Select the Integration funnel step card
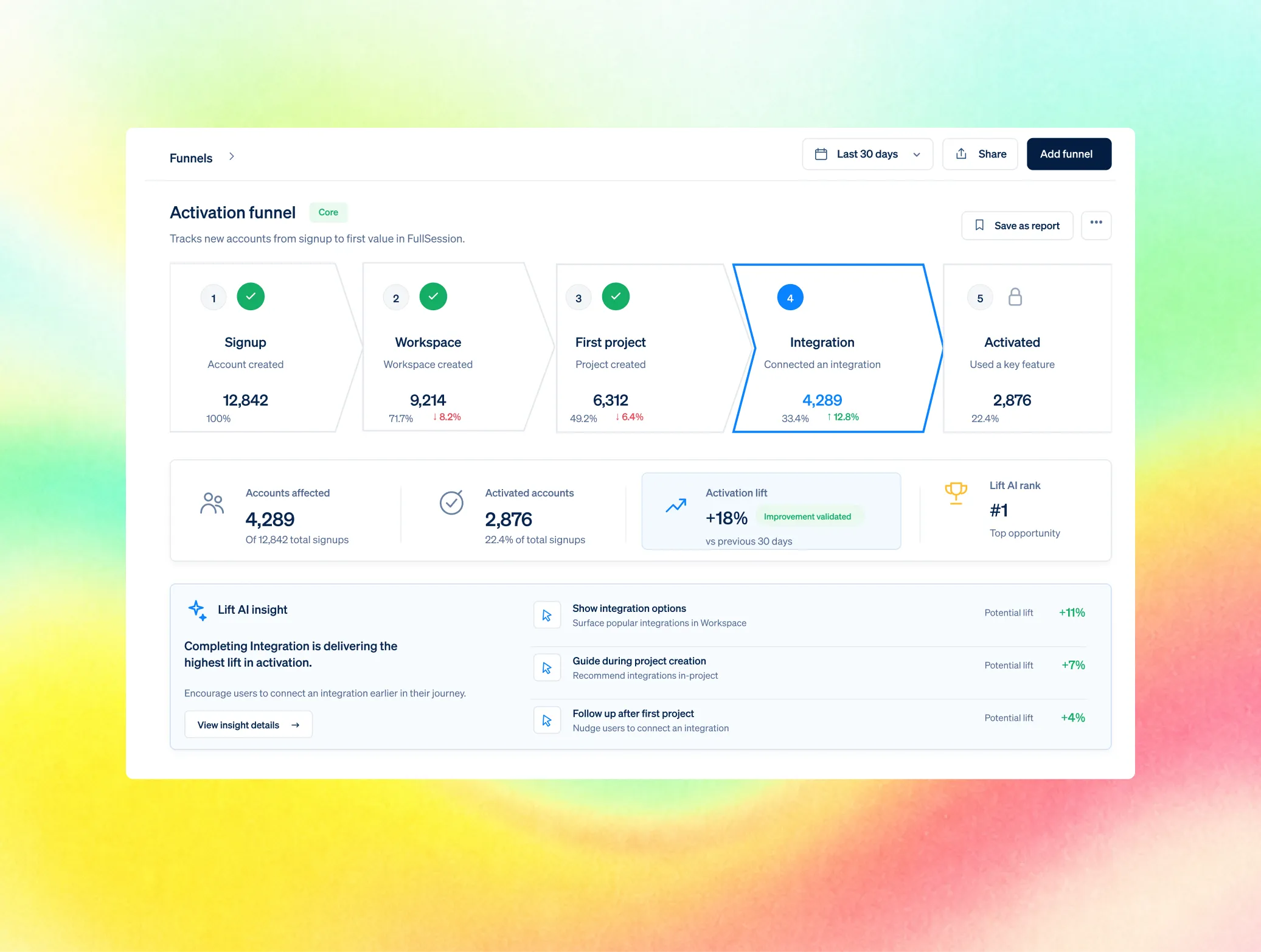The image size is (1261, 952). pos(837,348)
